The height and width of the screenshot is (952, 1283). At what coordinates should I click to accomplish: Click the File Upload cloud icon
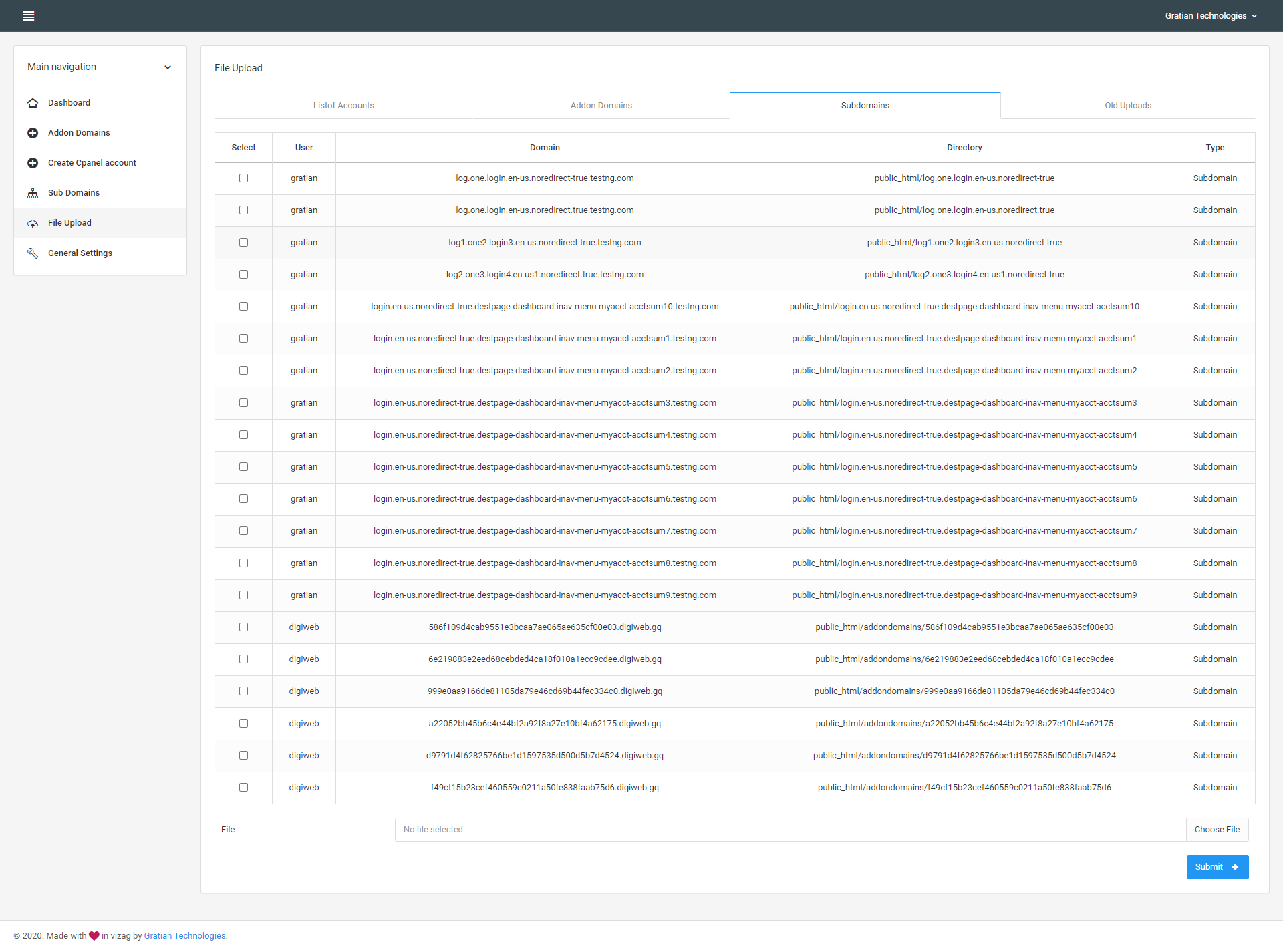(x=33, y=223)
